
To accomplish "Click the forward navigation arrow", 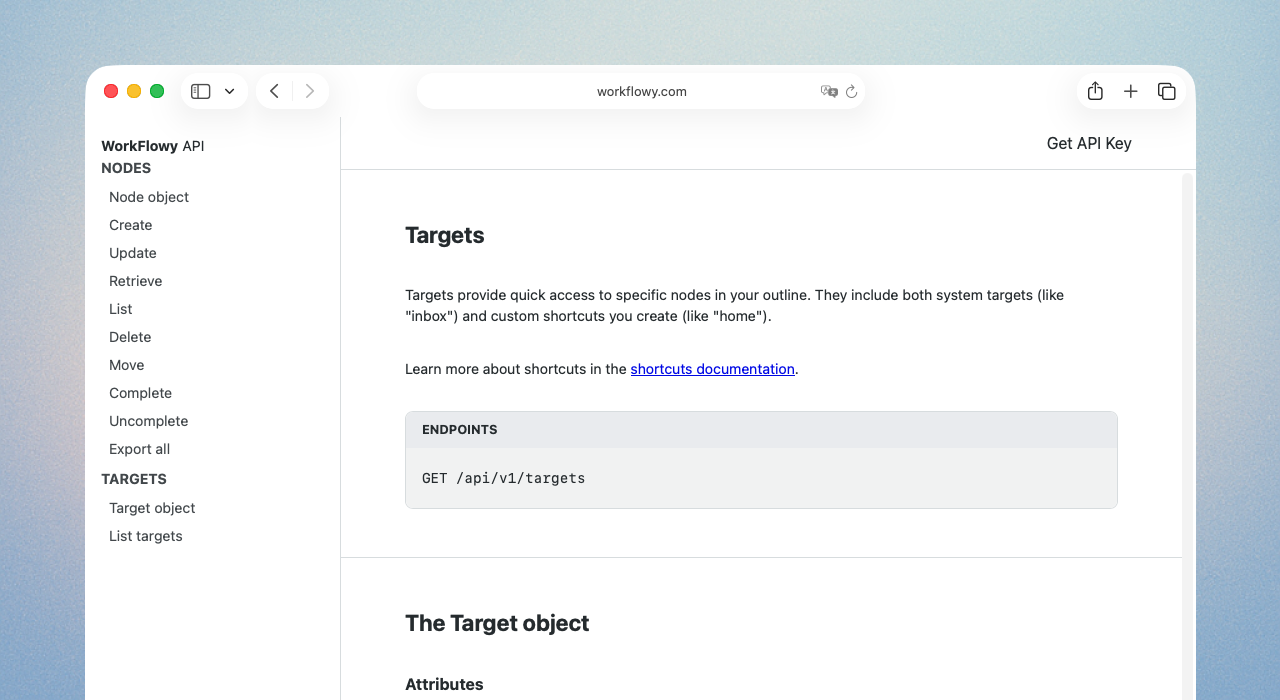I will (310, 90).
